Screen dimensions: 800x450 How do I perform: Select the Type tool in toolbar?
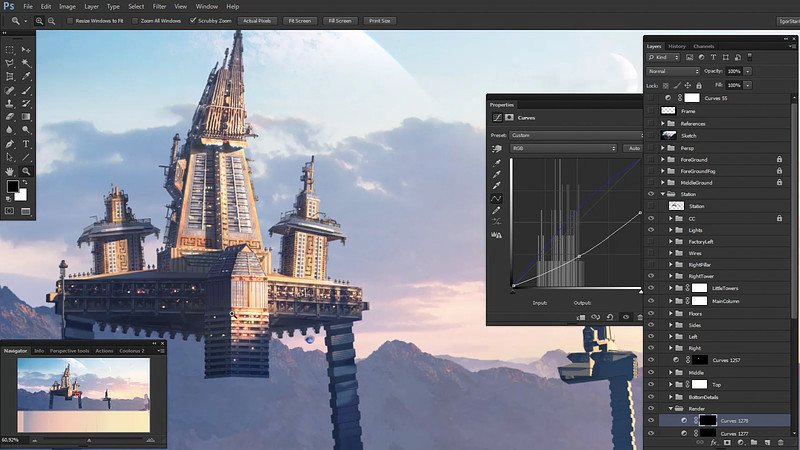(x=26, y=144)
